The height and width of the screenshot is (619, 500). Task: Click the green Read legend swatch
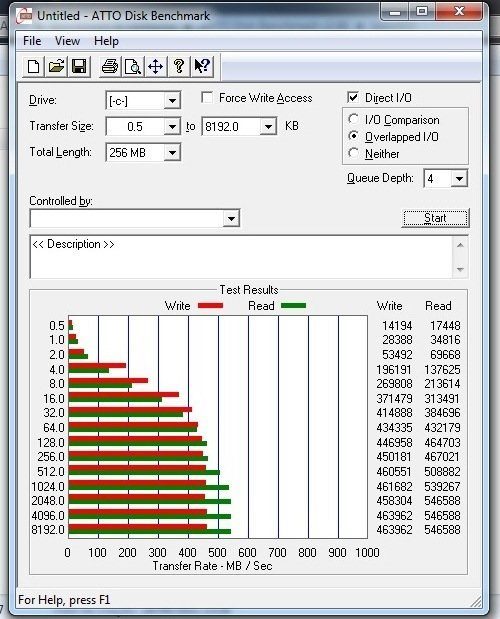click(x=293, y=306)
